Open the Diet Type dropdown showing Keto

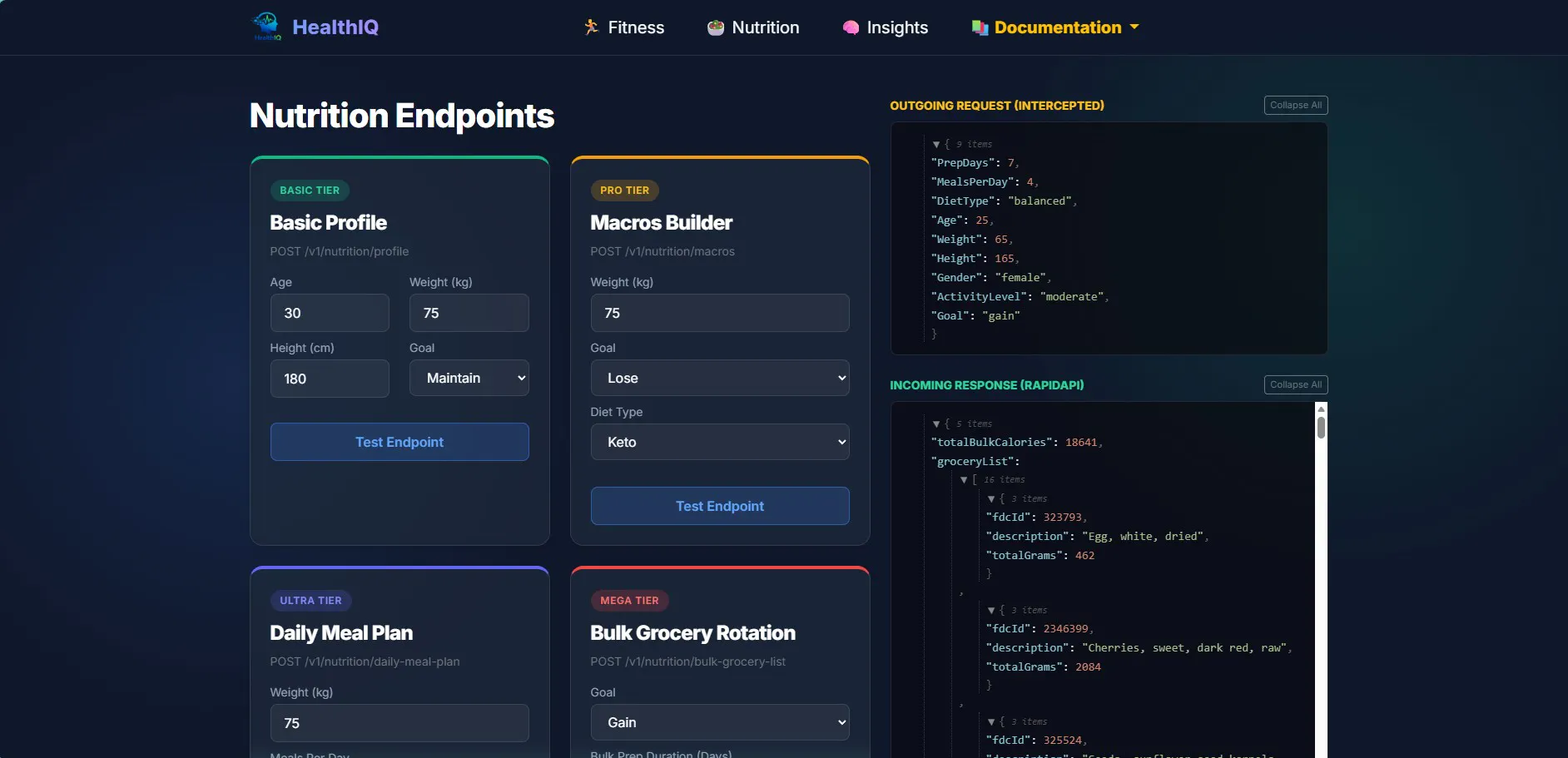tap(720, 442)
